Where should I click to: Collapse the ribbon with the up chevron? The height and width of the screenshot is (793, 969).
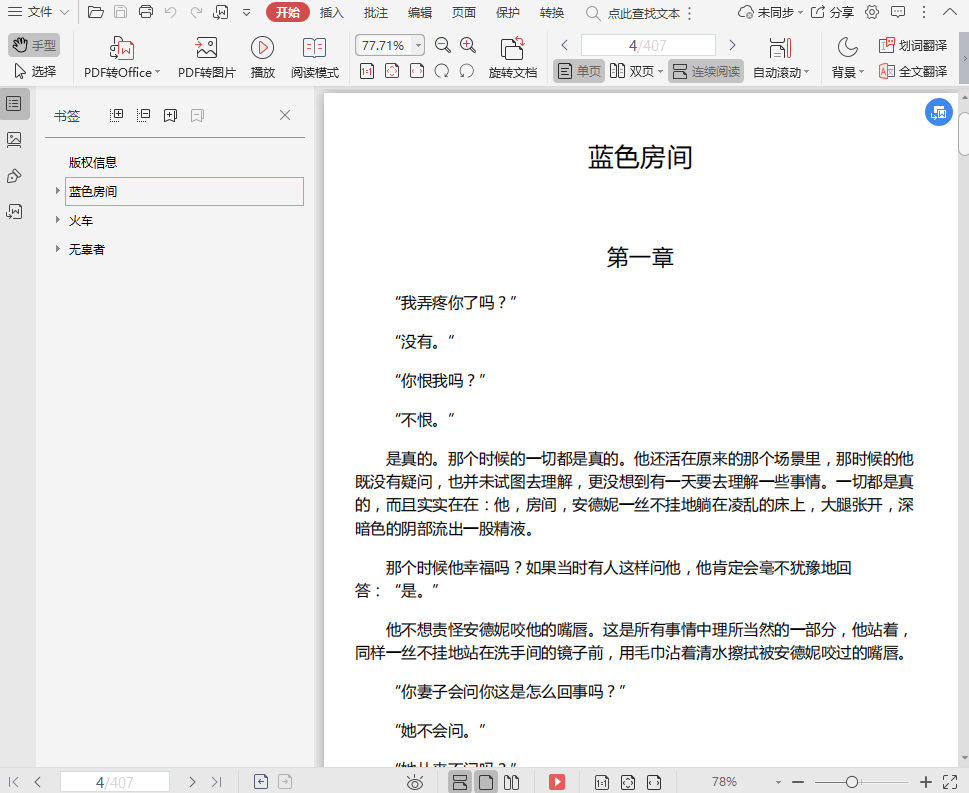point(950,12)
